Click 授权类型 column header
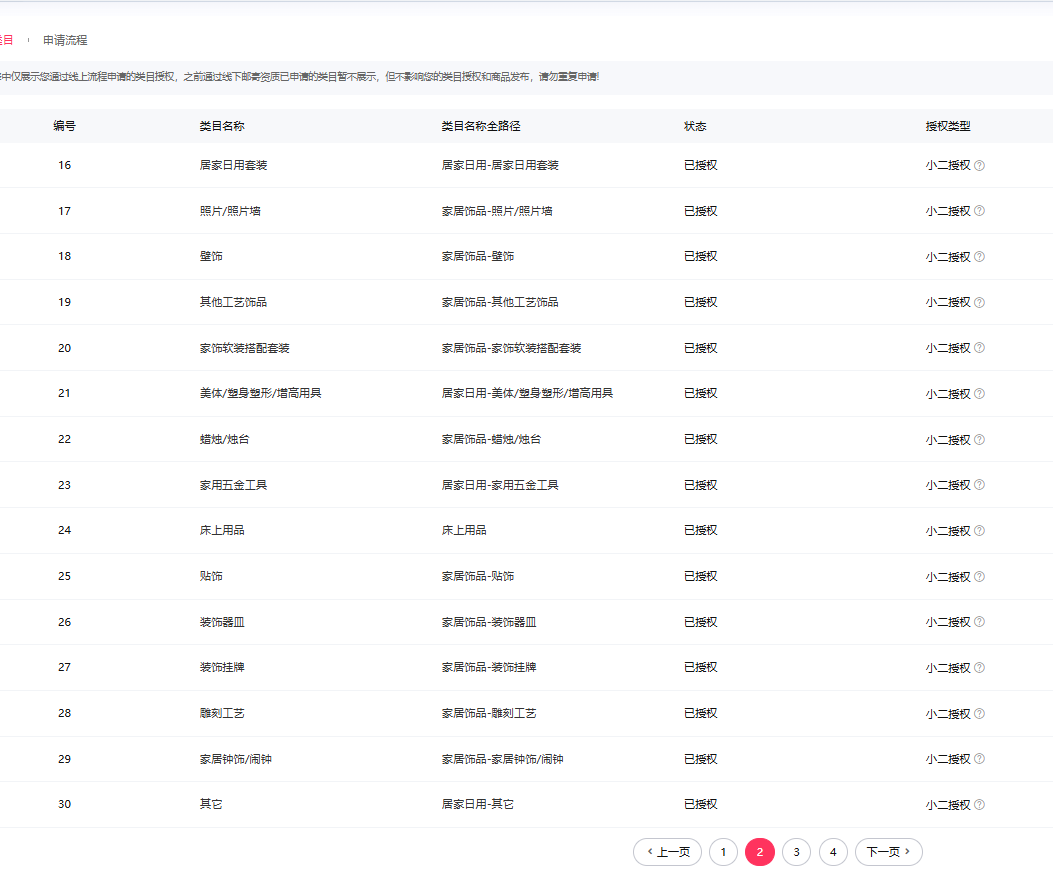Image resolution: width=1053 pixels, height=869 pixels. (x=948, y=126)
